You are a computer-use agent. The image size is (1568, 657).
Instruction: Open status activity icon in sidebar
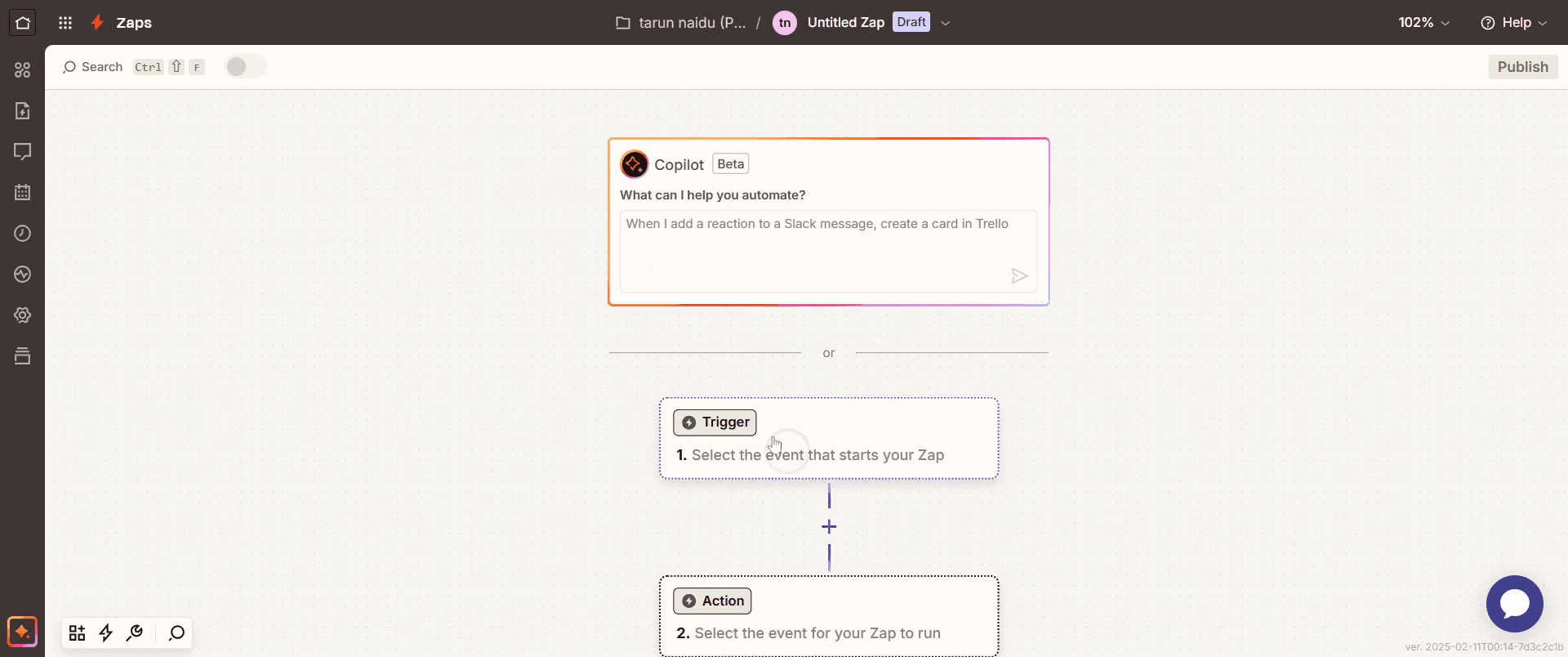pyautogui.click(x=22, y=275)
